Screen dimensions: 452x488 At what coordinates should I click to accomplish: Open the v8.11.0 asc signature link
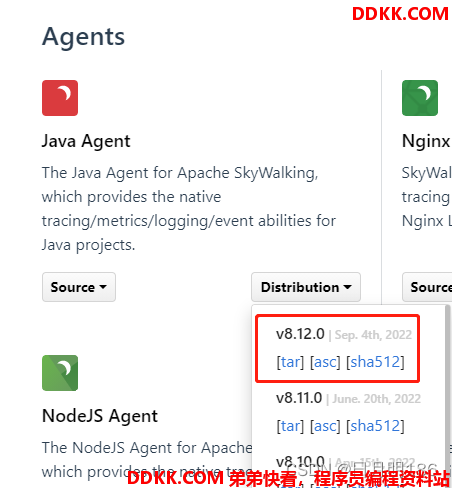[325, 426]
